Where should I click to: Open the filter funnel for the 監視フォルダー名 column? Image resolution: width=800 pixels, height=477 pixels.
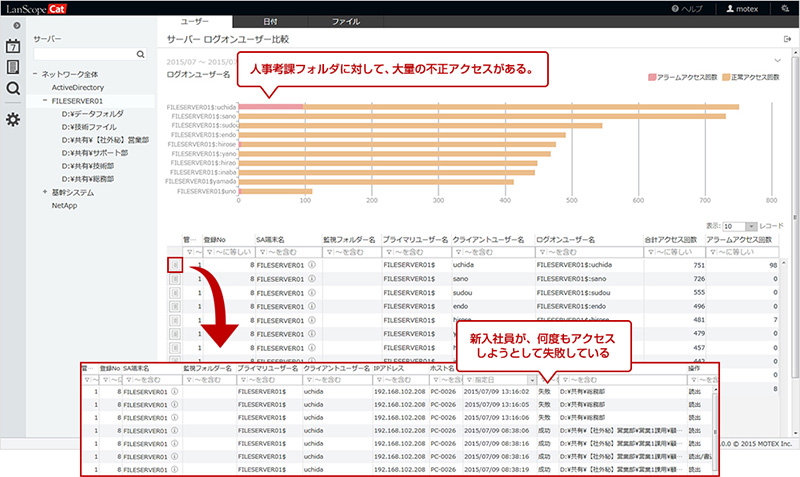(330, 252)
